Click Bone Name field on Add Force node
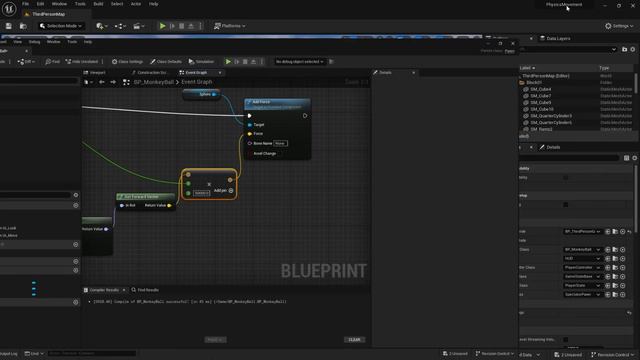Screen dimensions: 640x360 (280, 143)
